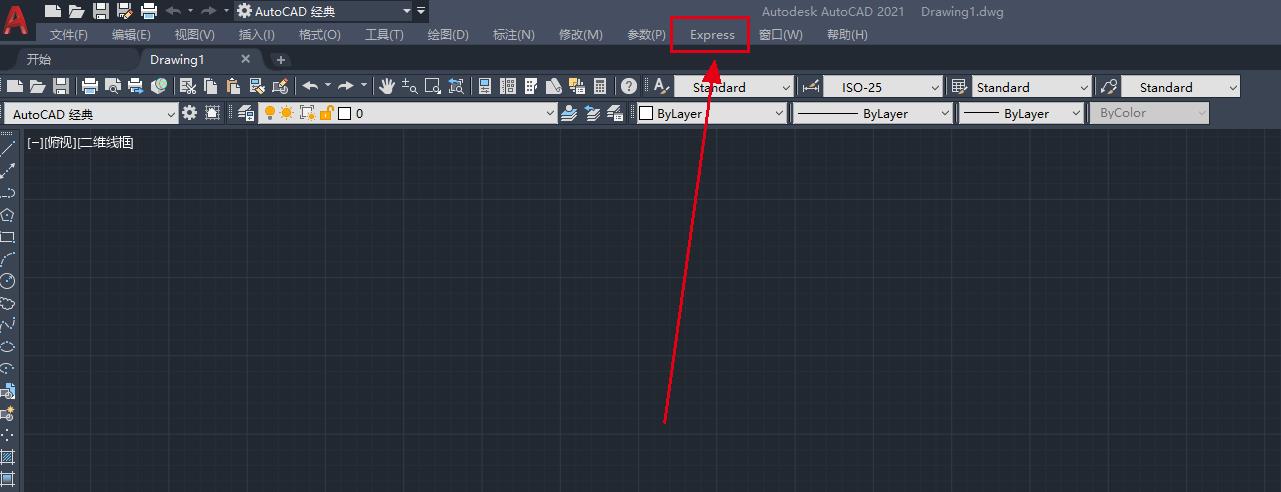Image resolution: width=1281 pixels, height=492 pixels.
Task: Select the Pan hand tool
Action: pos(387,86)
